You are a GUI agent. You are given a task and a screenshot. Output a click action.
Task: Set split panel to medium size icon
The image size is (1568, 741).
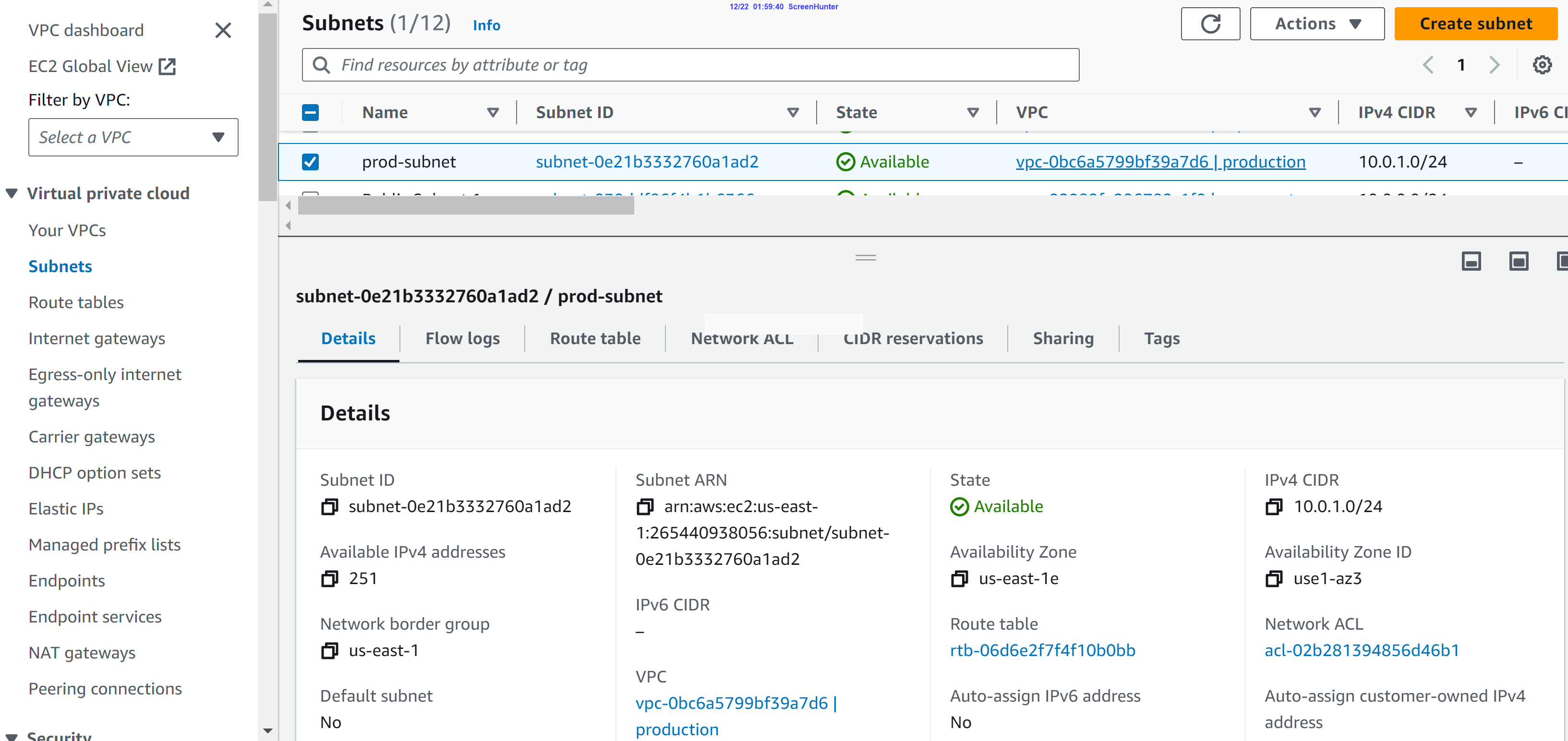(1518, 261)
